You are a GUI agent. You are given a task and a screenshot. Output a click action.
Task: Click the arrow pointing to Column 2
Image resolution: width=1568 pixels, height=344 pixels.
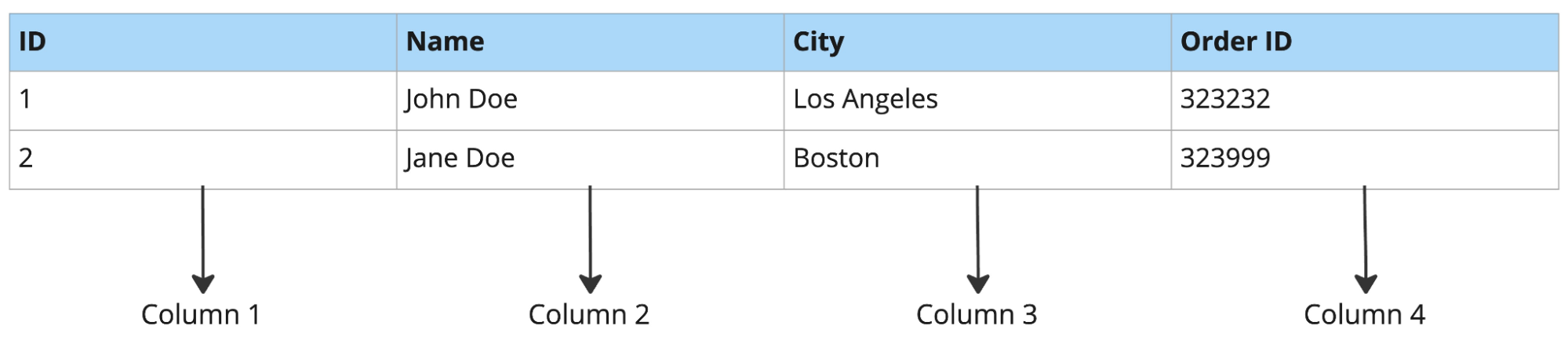tap(590, 240)
